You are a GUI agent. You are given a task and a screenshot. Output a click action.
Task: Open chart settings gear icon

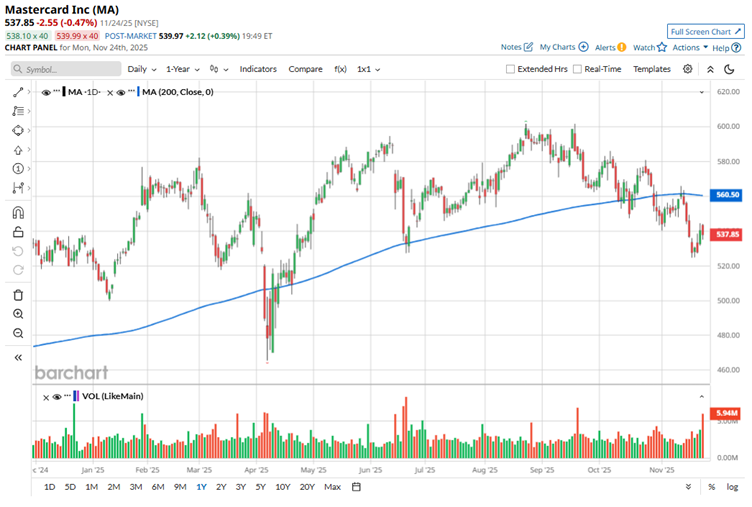687,69
